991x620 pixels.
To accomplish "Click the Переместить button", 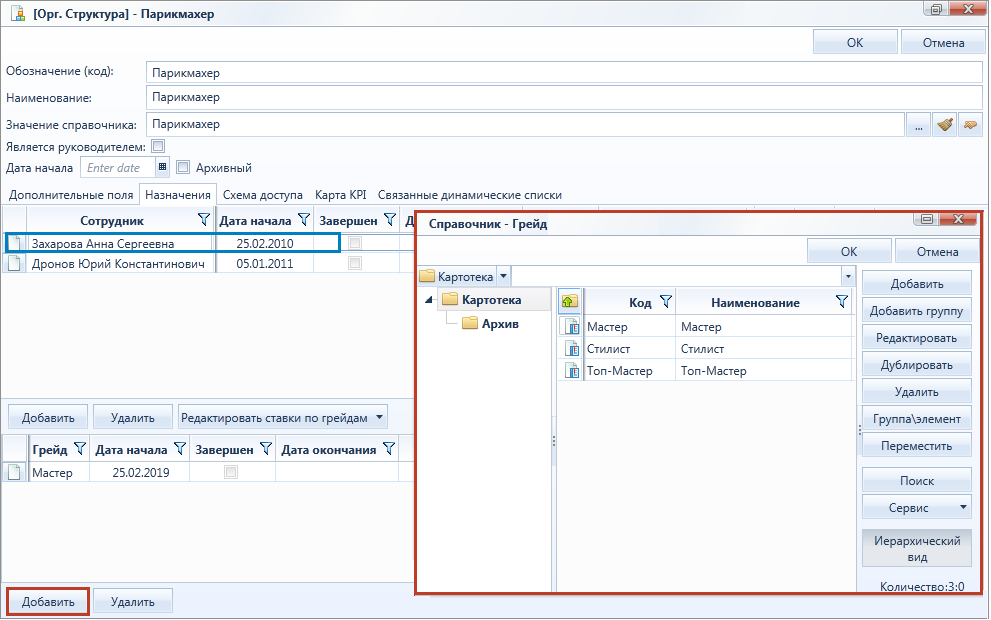I will [x=916, y=446].
